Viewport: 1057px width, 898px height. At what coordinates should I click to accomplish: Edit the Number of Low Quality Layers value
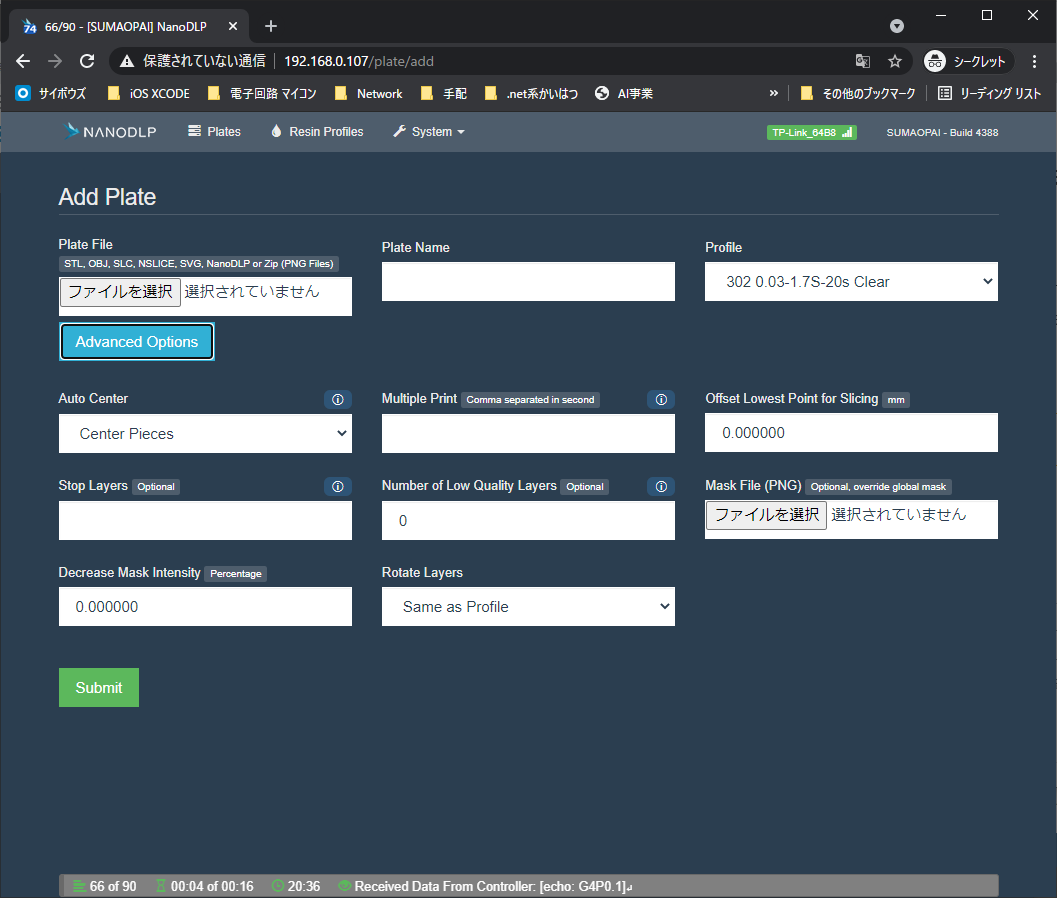coord(528,520)
